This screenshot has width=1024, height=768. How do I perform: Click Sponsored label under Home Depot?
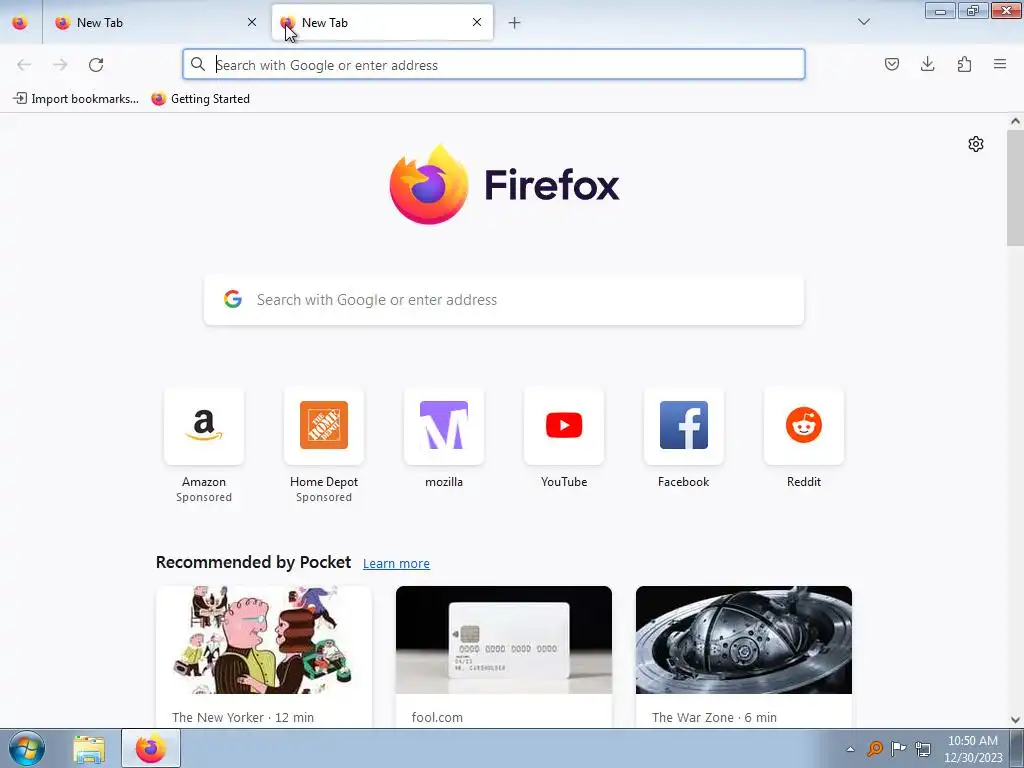(x=324, y=497)
